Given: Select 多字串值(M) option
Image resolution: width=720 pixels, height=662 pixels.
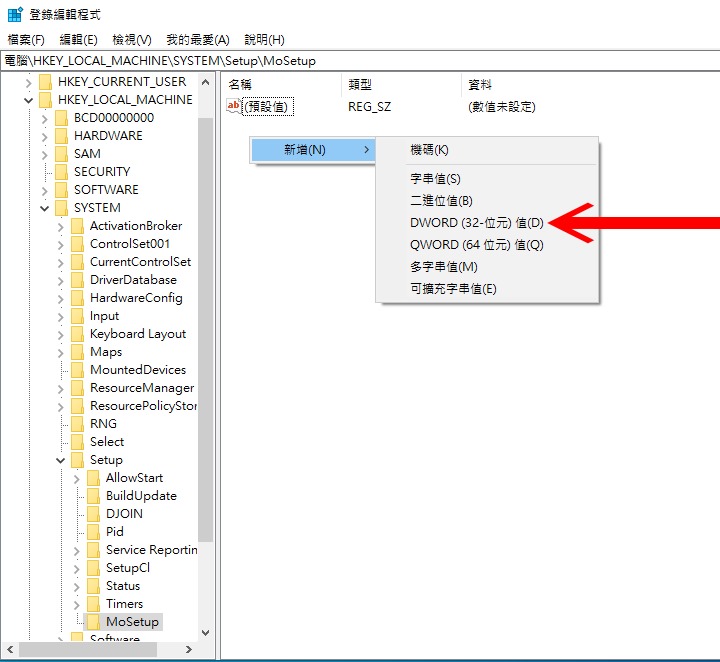Looking at the screenshot, I should click(444, 267).
